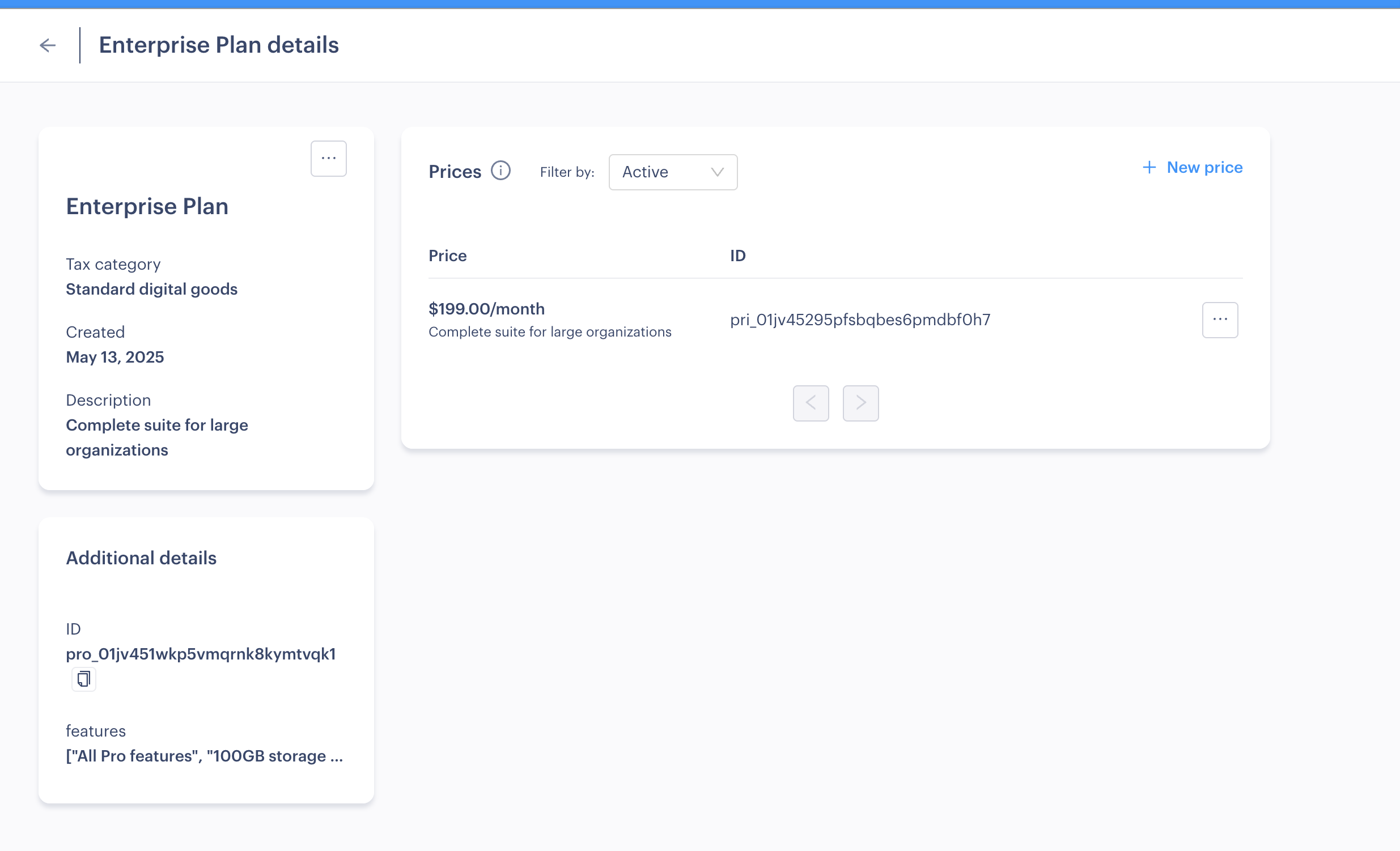Click the truncated features value text
Screen dimensions: 1400x851
pyautogui.click(x=205, y=756)
